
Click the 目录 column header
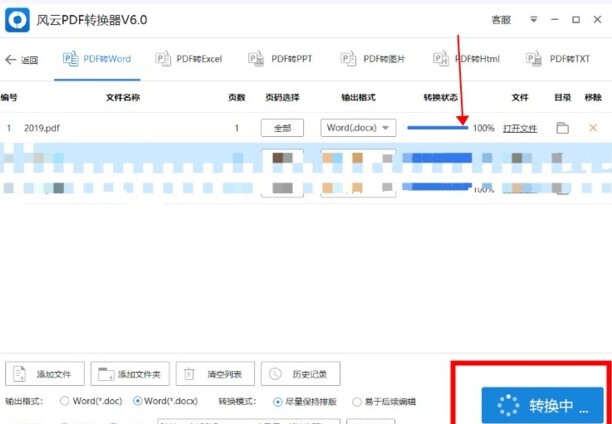[563, 98]
